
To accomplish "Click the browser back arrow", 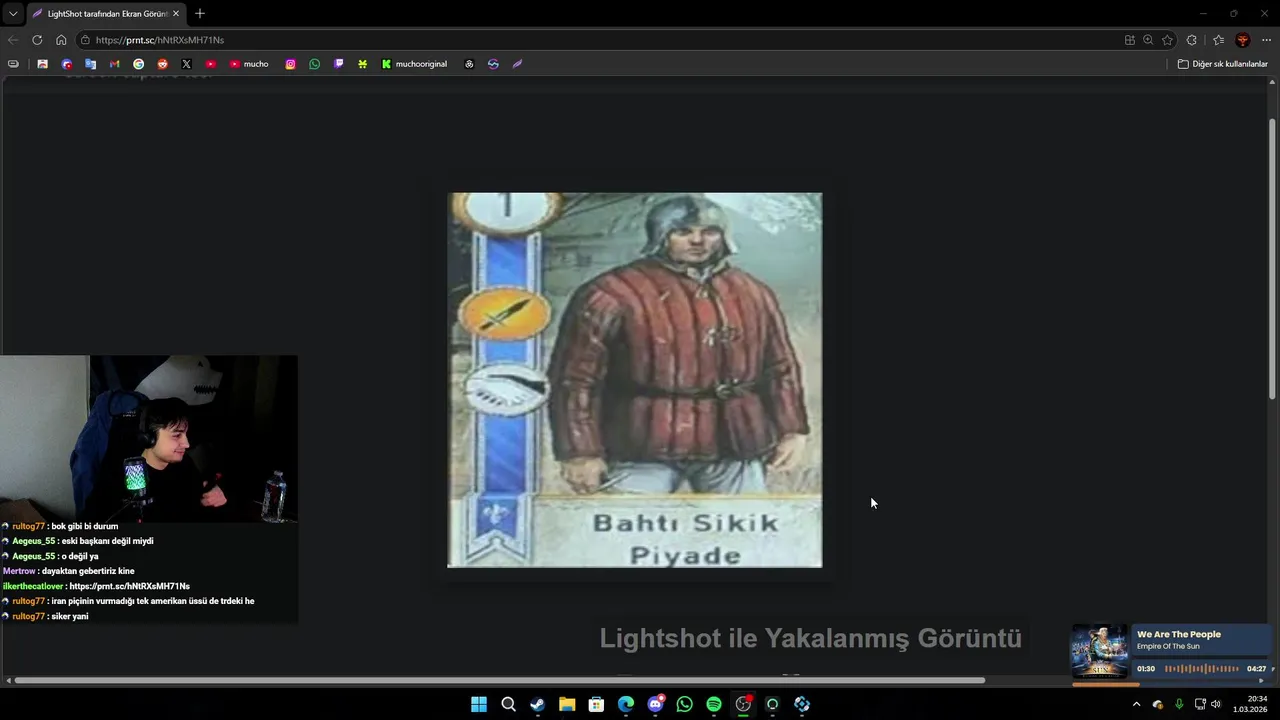I will point(12,40).
